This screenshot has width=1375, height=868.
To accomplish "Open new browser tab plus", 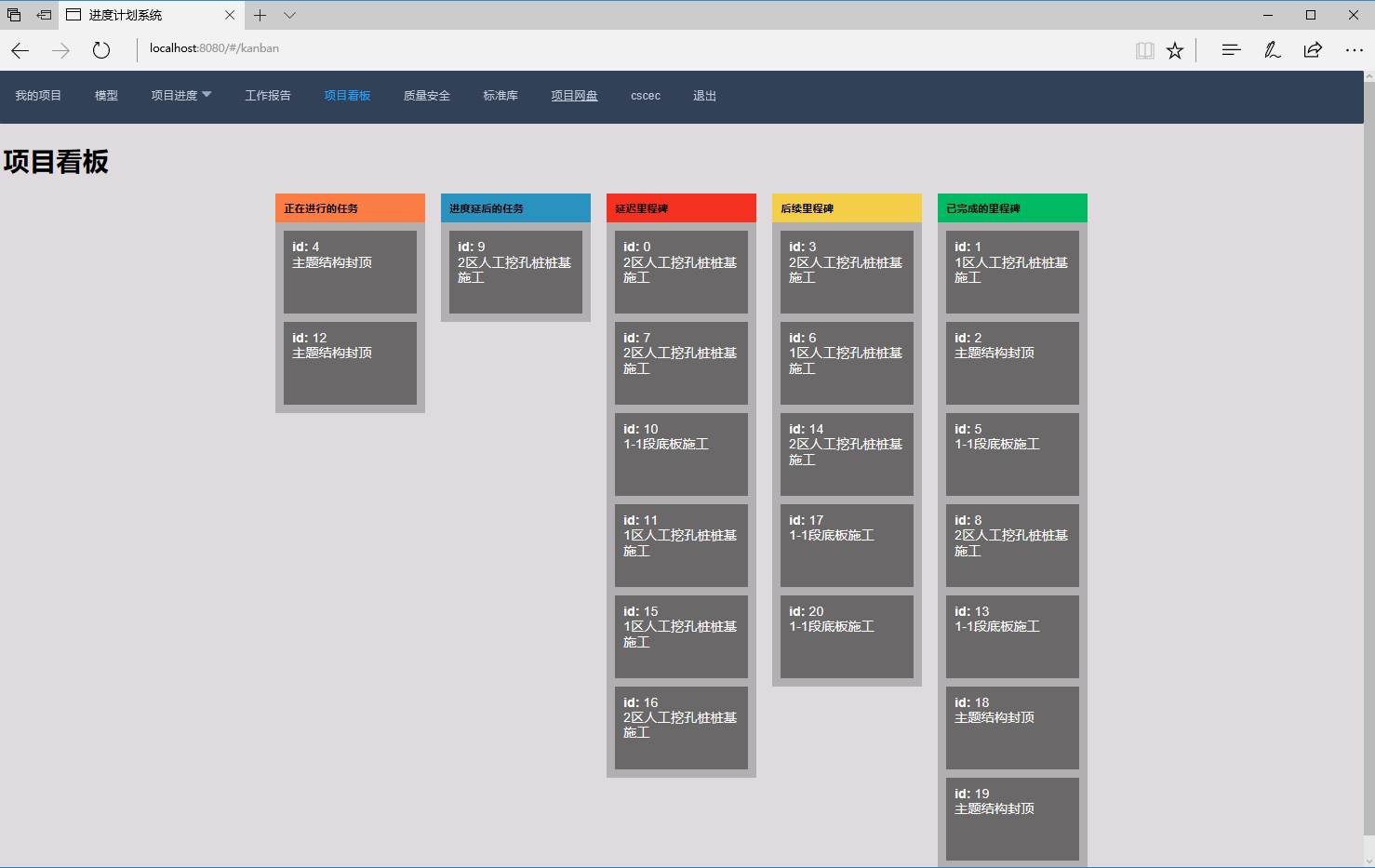I will [260, 15].
